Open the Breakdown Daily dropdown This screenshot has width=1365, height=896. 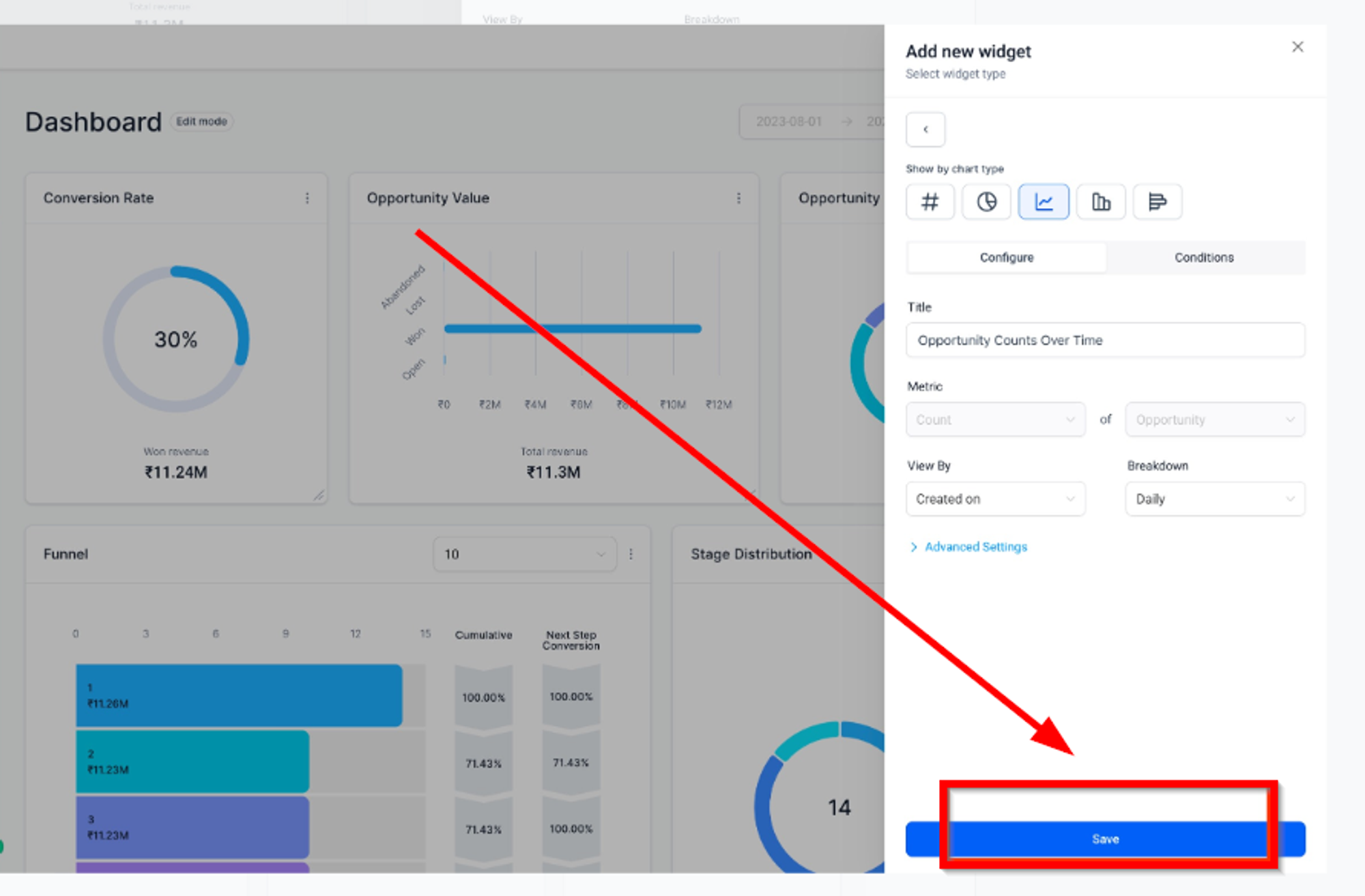(1216, 499)
